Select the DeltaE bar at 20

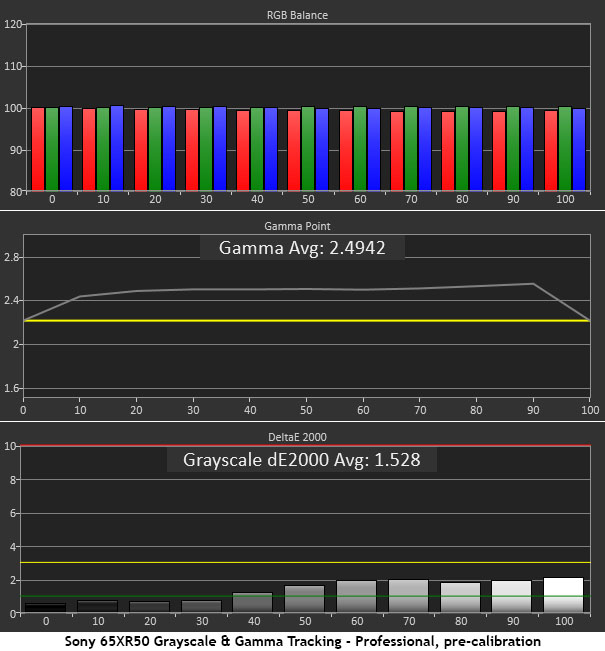(149, 607)
